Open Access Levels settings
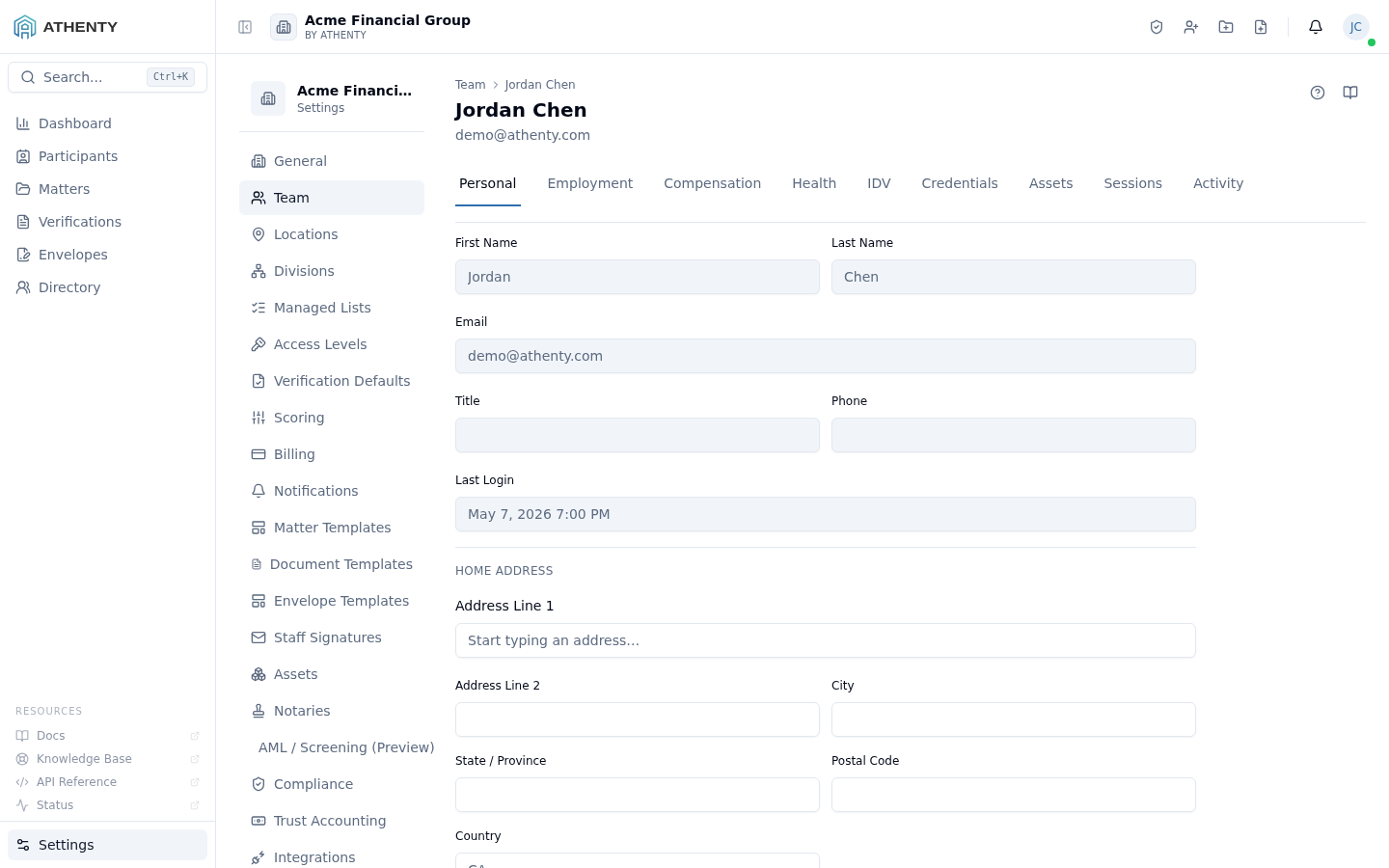The image size is (1389, 868). [x=332, y=344]
